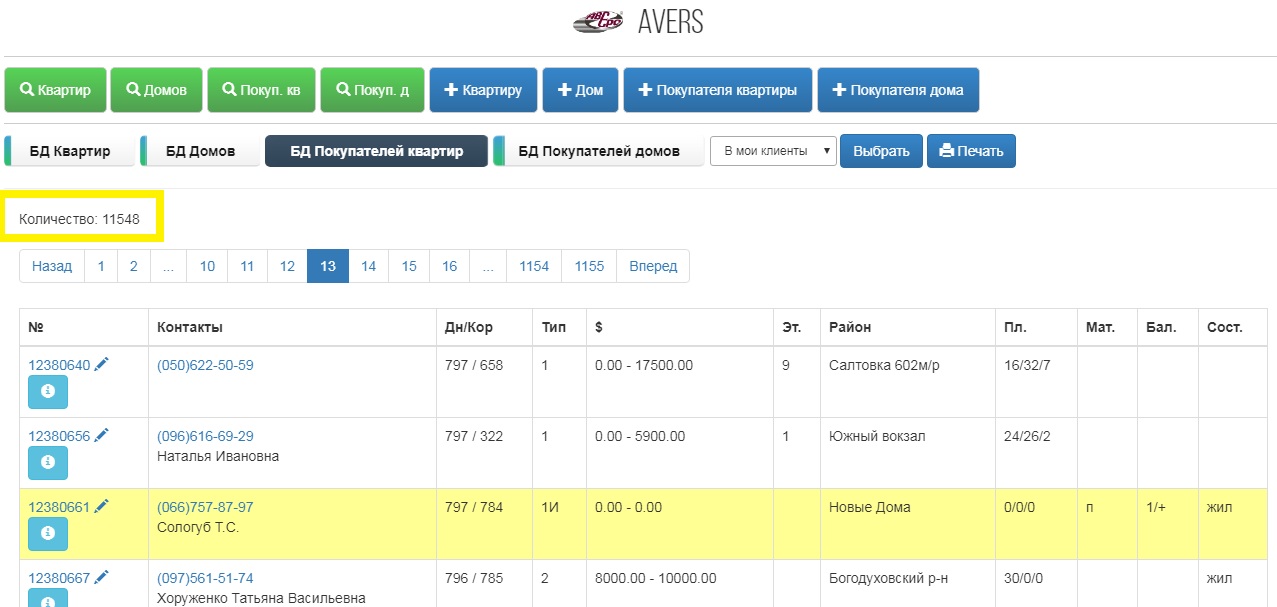Switch to БД Квартир tab

[x=71, y=151]
